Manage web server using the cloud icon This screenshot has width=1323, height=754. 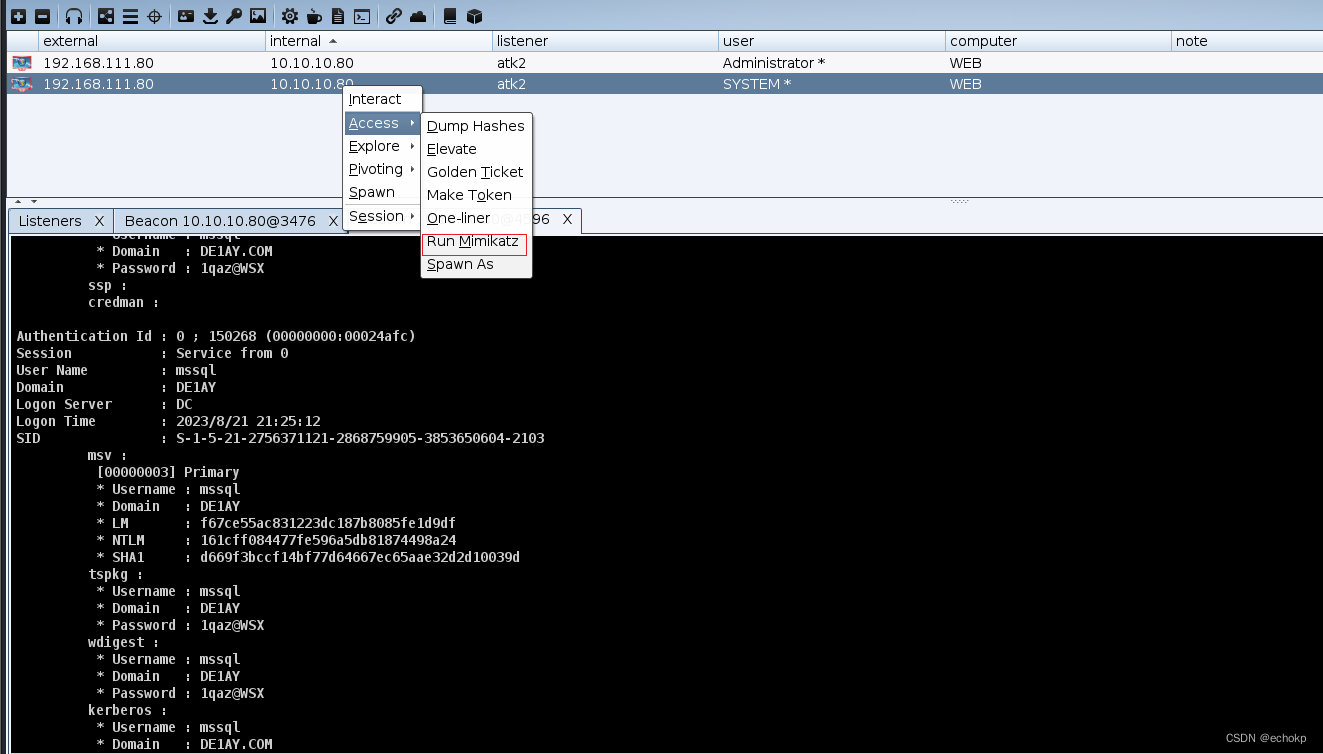(x=418, y=16)
